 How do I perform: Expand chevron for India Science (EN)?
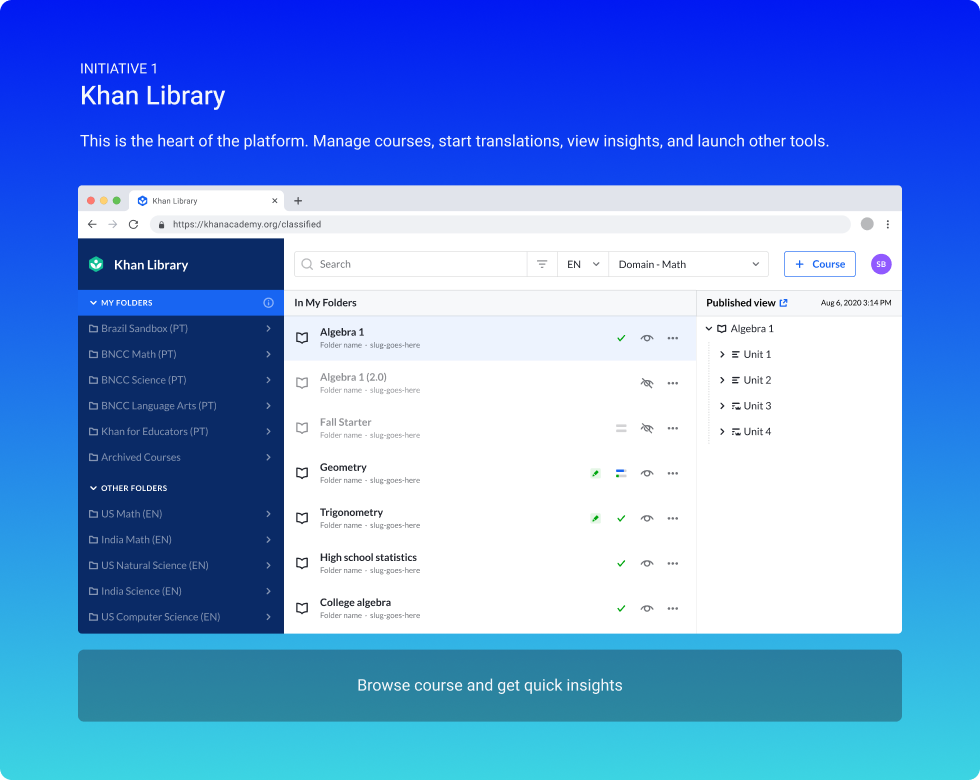(x=269, y=591)
